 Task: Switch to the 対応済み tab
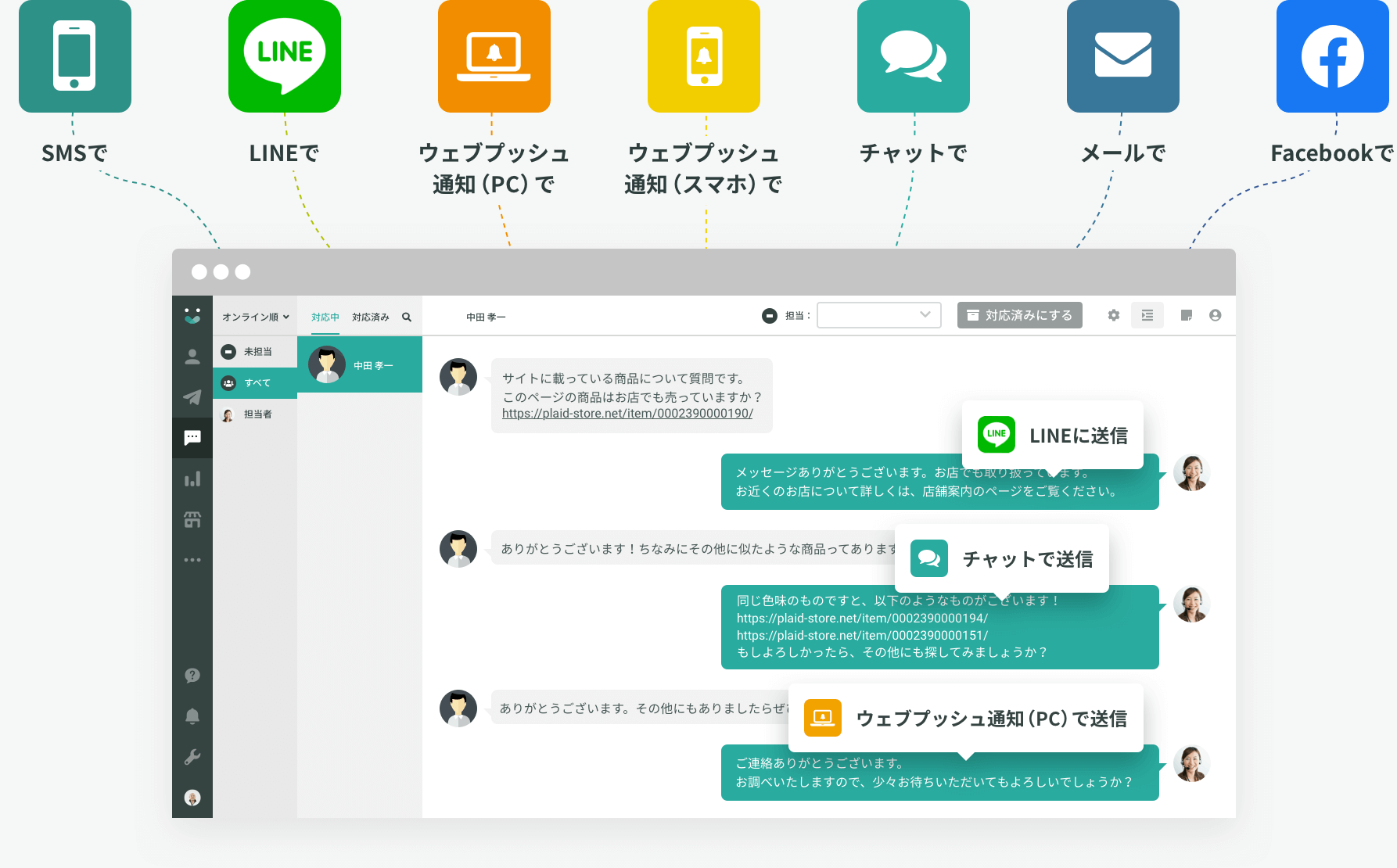tap(371, 317)
